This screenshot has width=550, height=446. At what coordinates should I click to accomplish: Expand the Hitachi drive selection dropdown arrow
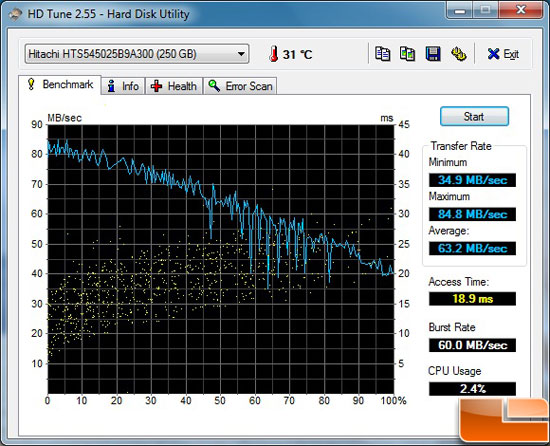(241, 54)
